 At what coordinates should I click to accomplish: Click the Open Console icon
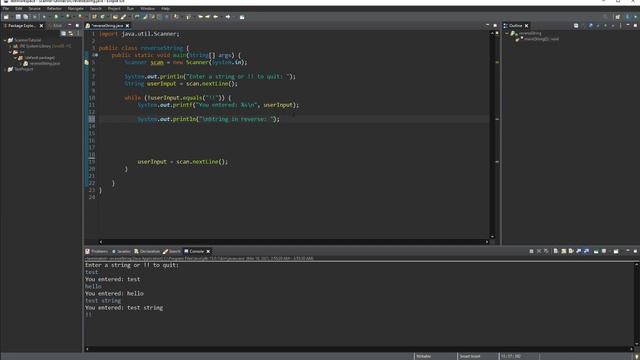coord(616,251)
